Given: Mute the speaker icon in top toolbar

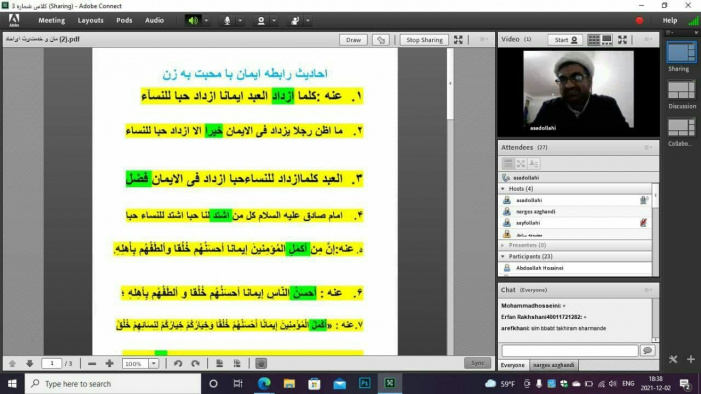Looking at the screenshot, I should click(193, 21).
